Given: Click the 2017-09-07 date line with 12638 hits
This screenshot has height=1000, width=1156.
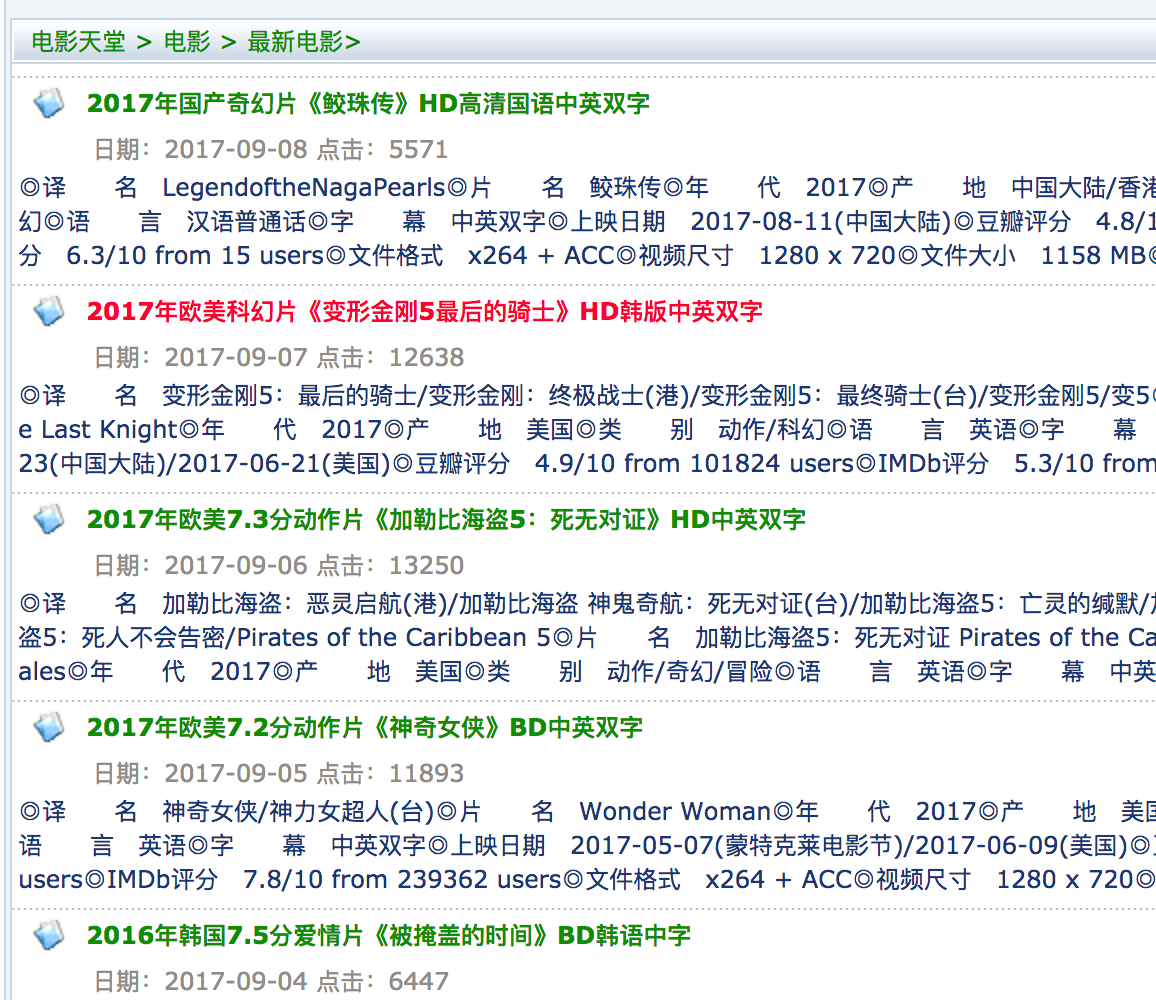Looking at the screenshot, I should [278, 357].
